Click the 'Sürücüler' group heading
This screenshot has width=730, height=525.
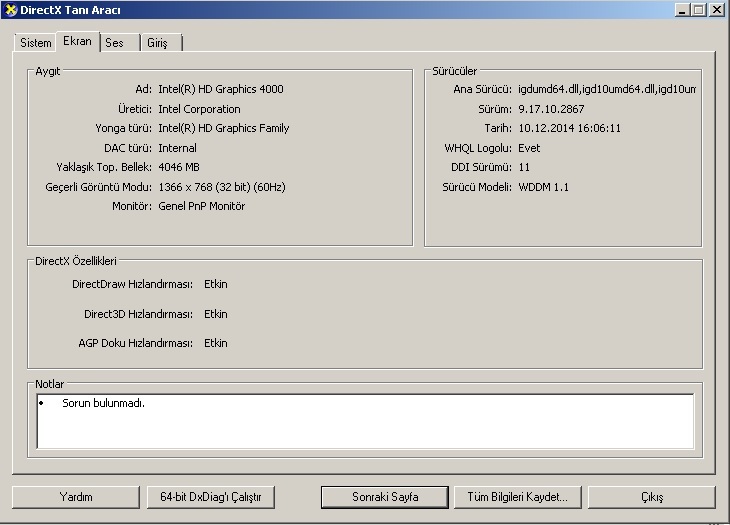(x=454, y=71)
